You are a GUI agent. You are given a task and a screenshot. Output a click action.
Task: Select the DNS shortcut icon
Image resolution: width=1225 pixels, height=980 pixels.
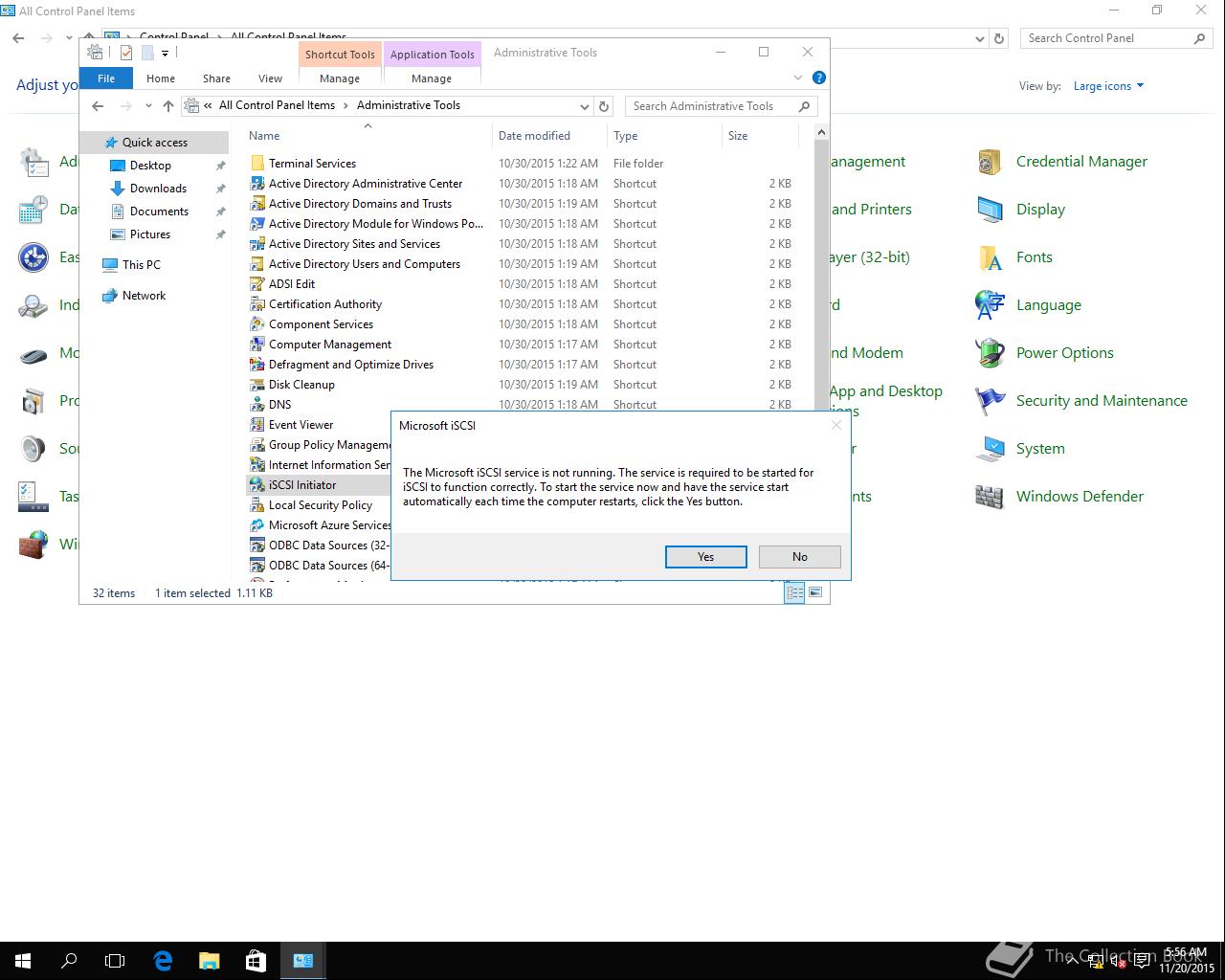pyautogui.click(x=257, y=405)
